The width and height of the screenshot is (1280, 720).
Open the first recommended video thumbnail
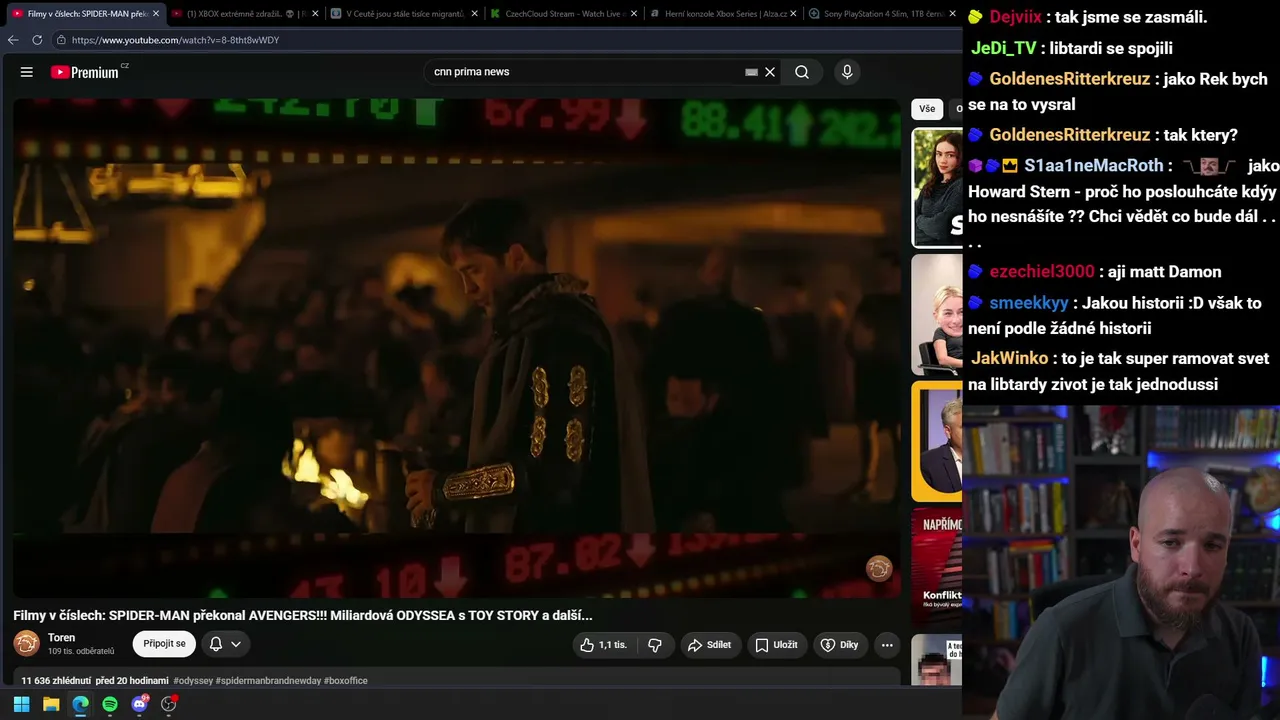point(937,187)
